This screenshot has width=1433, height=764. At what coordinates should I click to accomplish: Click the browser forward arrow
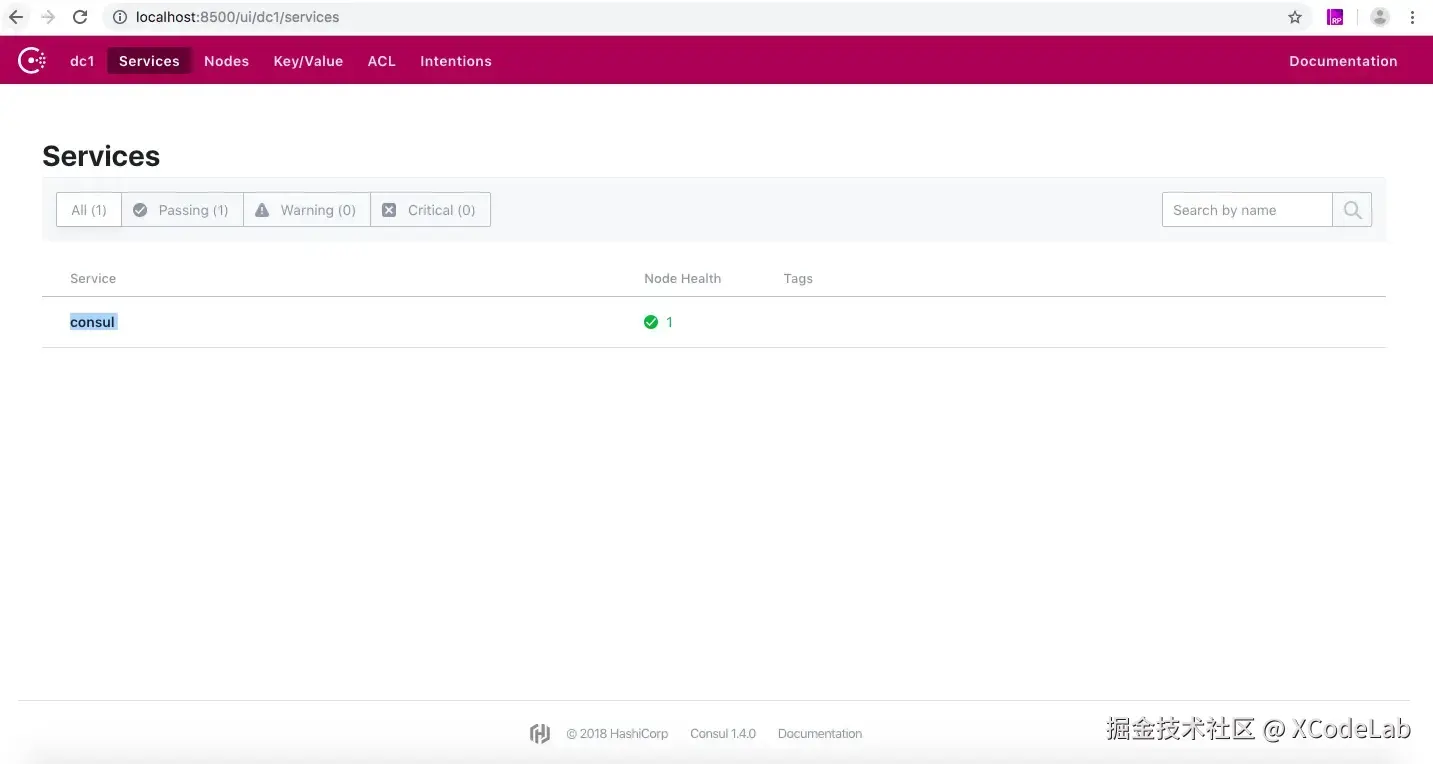coord(48,17)
